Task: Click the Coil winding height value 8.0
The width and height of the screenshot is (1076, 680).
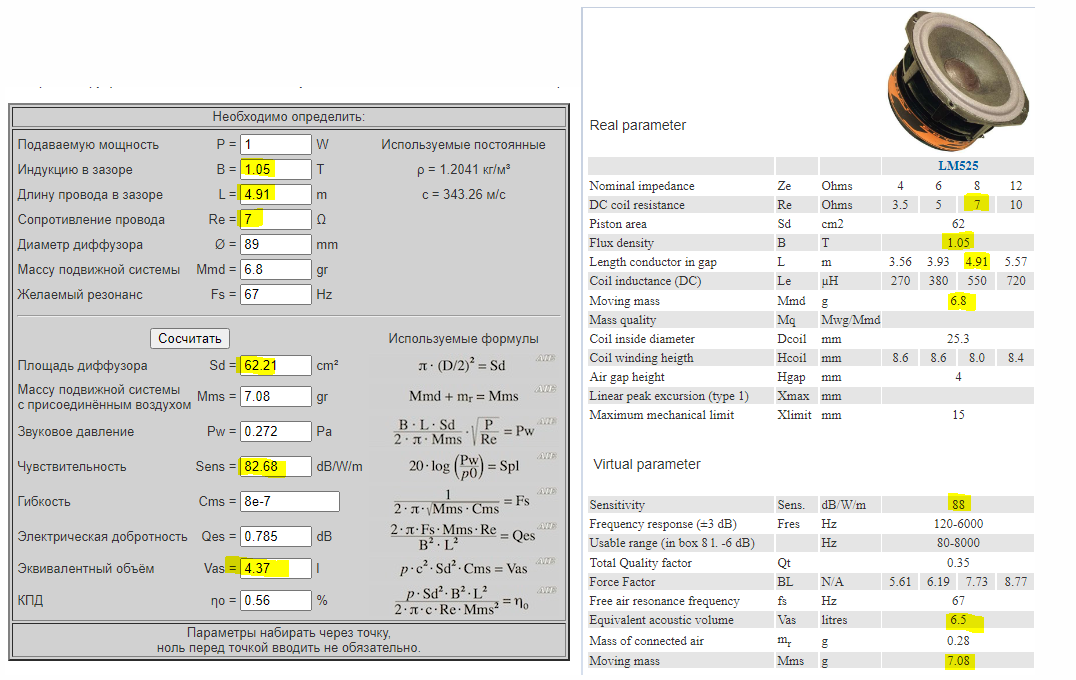Action: (976, 357)
